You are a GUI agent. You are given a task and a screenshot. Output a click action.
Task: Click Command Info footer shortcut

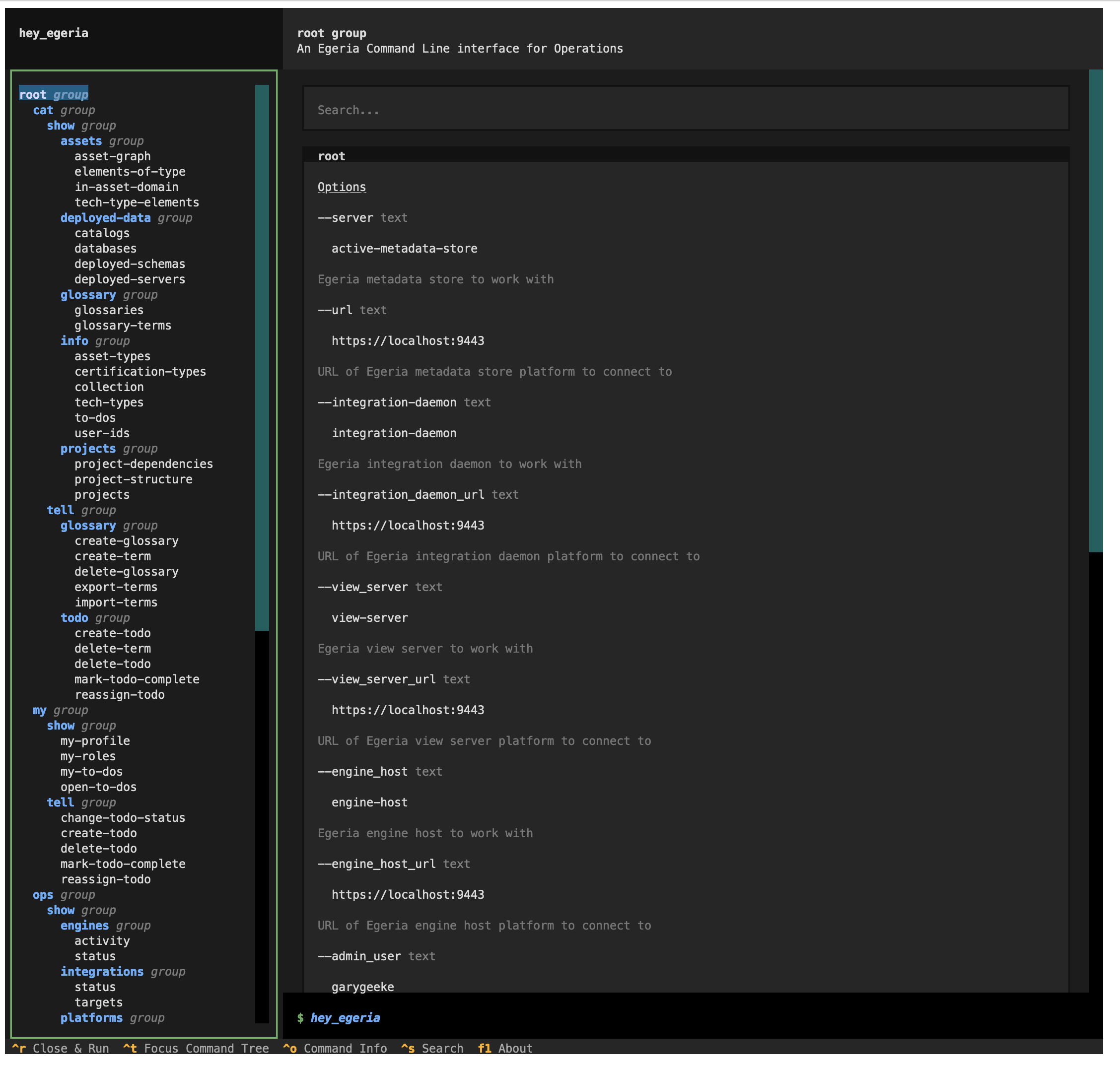pyautogui.click(x=335, y=1048)
